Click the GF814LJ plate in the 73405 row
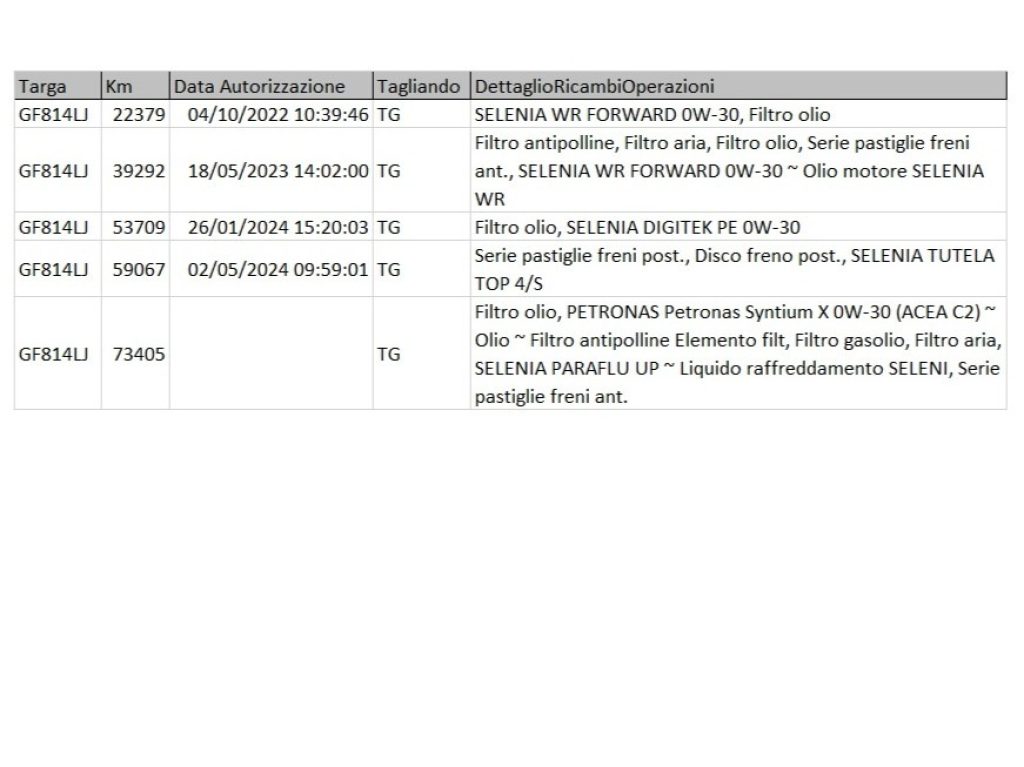This screenshot has height=767, width=1024. (57, 353)
